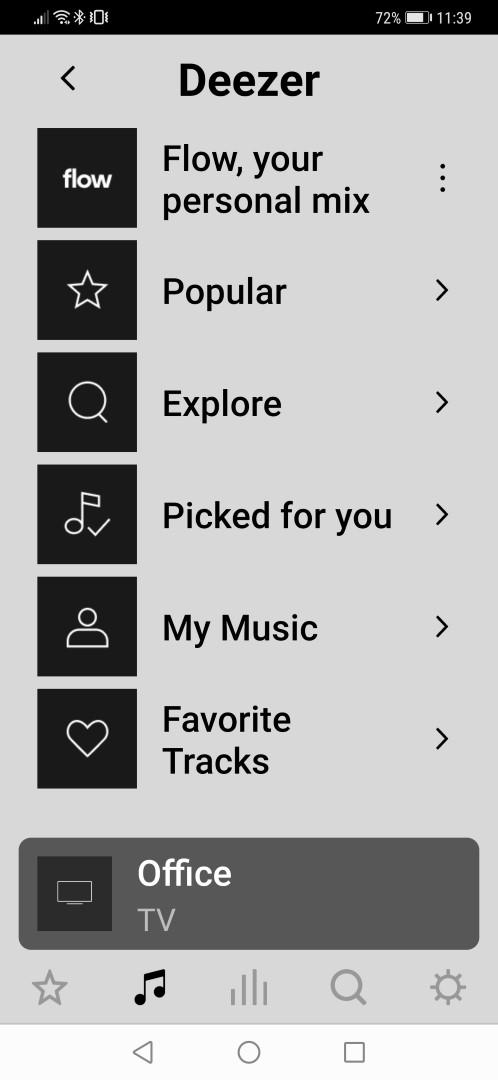Tap the TV thumbnail in Office bar

click(74, 893)
